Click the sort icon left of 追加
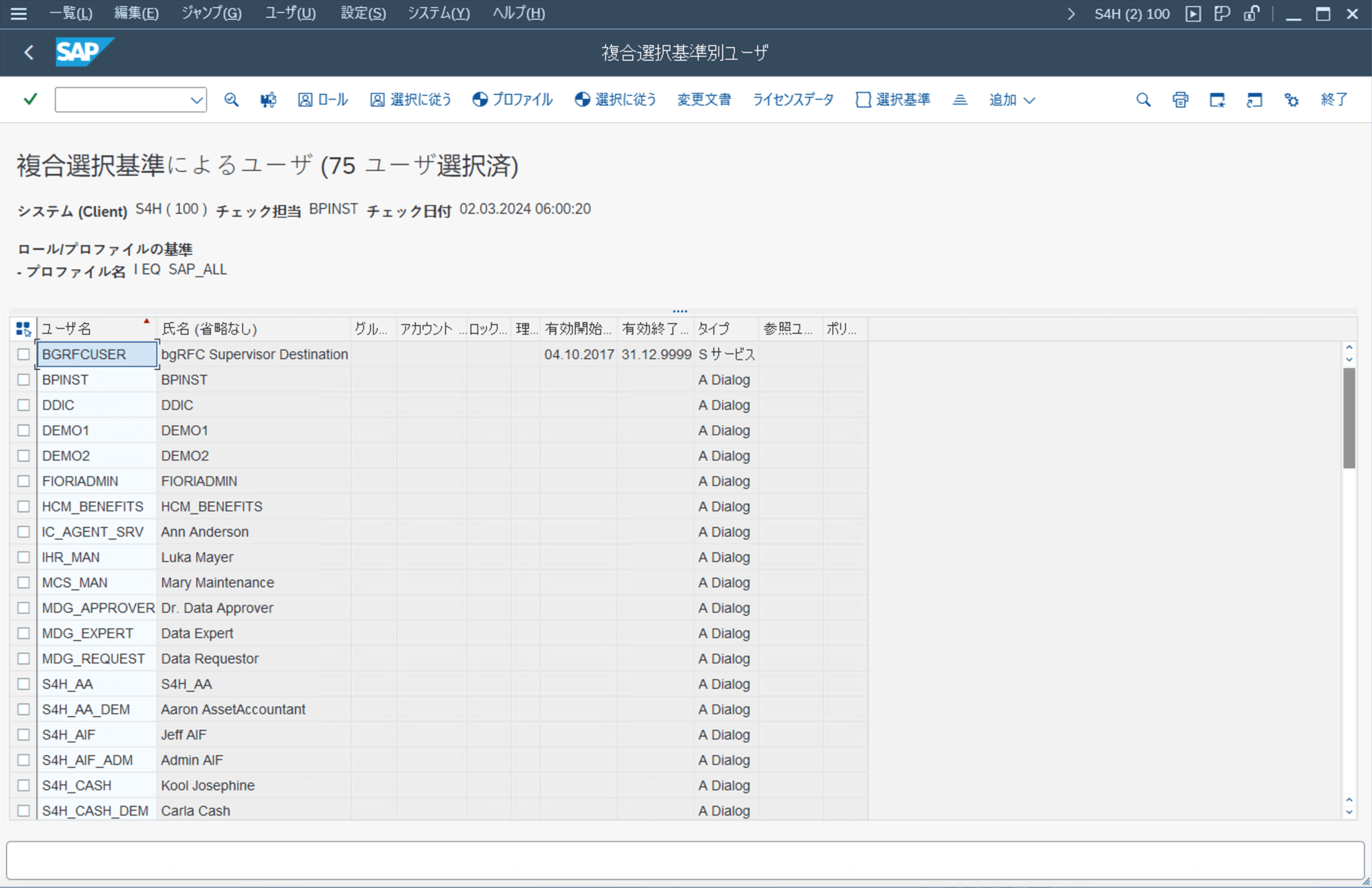The image size is (1372, 888). coord(959,99)
